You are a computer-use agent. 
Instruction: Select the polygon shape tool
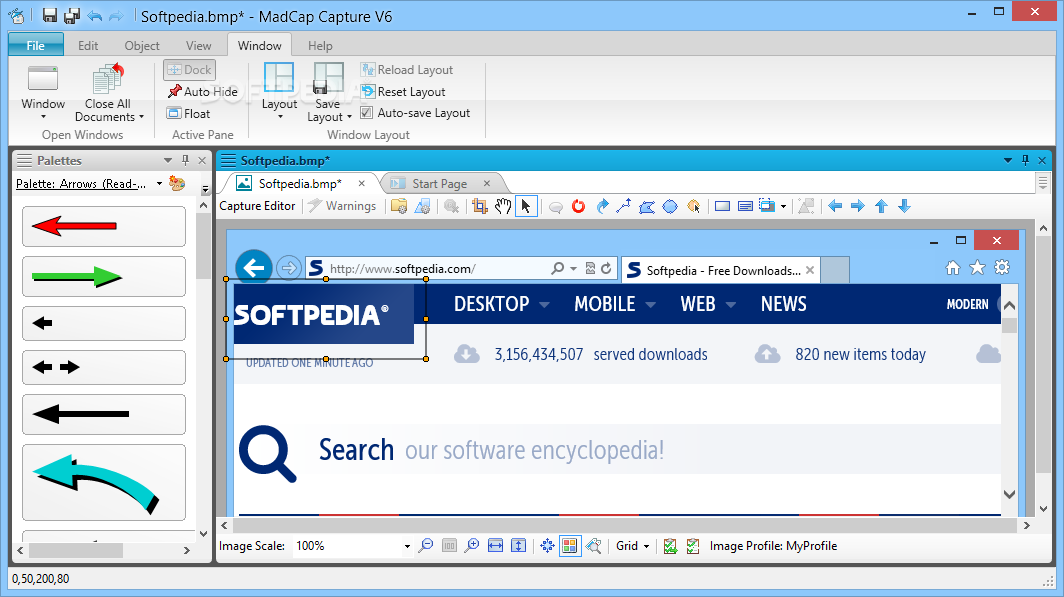point(647,206)
